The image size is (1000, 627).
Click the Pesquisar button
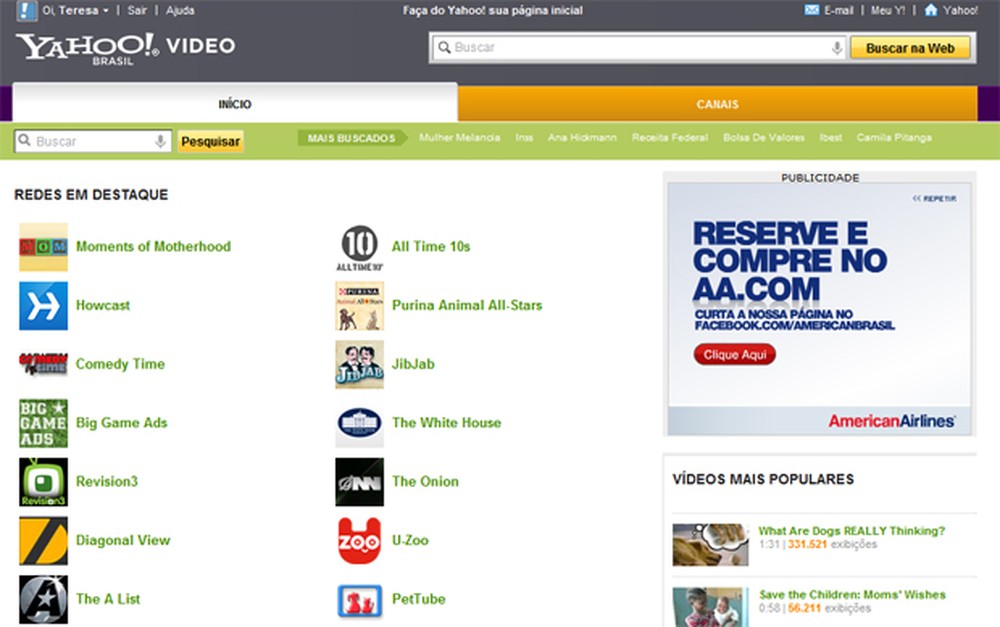click(x=210, y=142)
